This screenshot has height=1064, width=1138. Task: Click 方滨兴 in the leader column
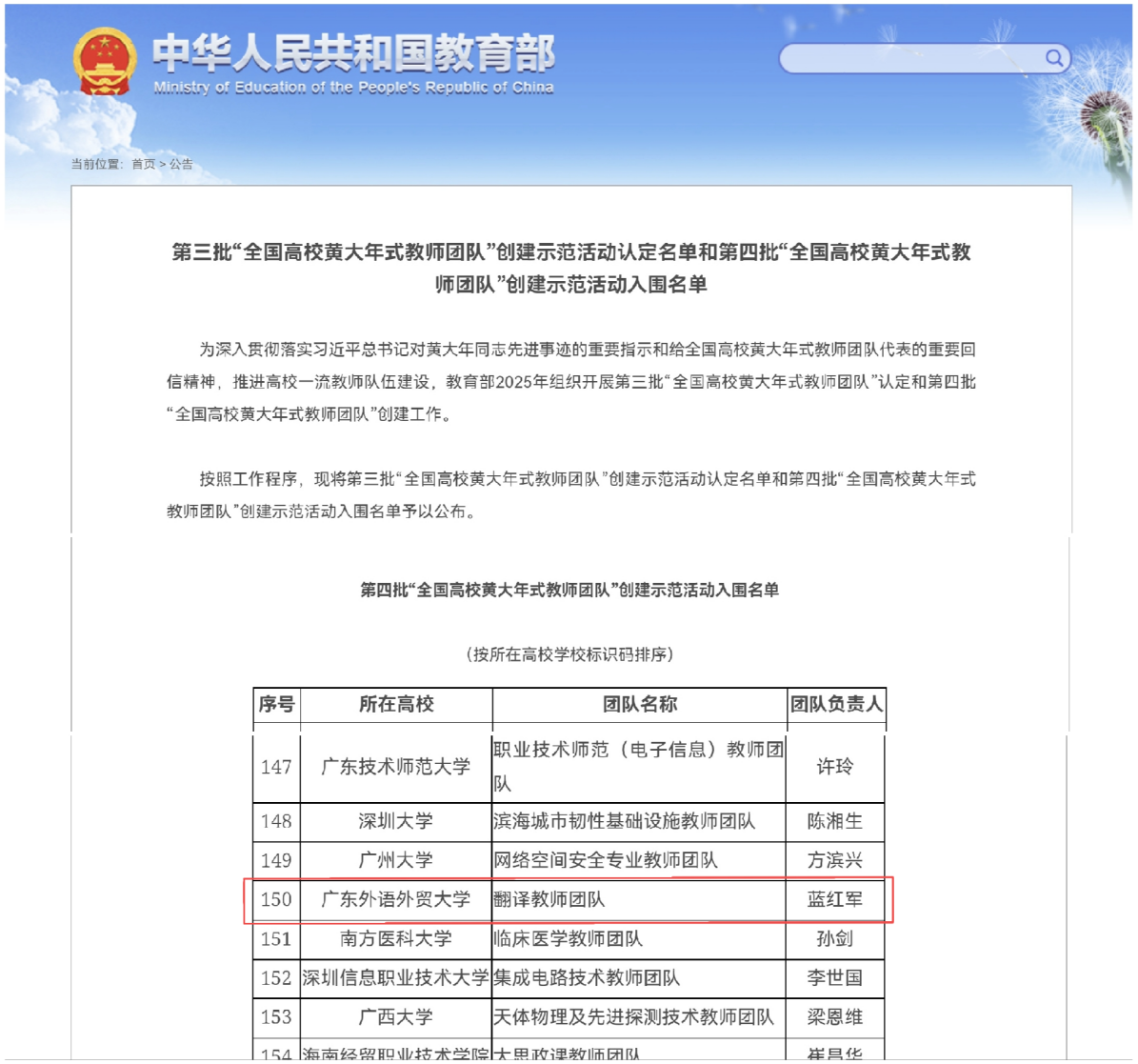point(836,859)
